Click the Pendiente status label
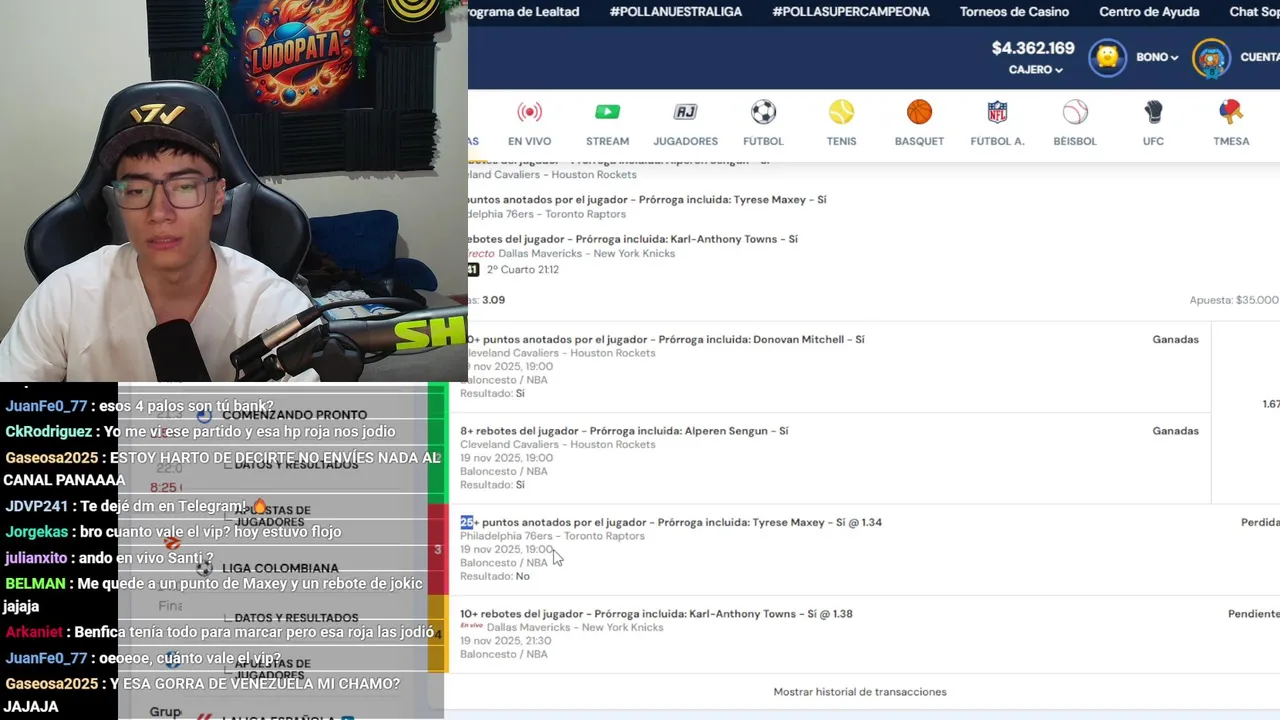 point(1254,614)
